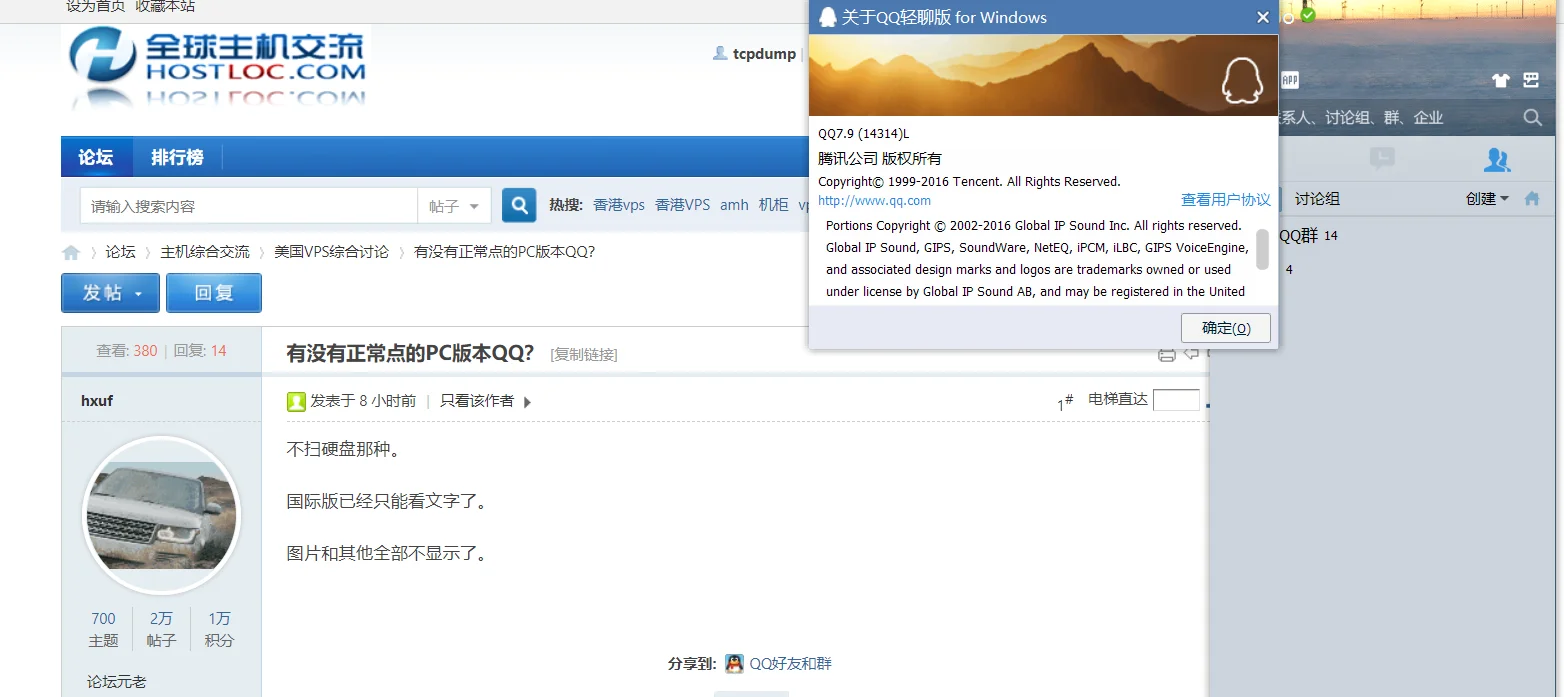The width and height of the screenshot is (1564, 697).
Task: Expand the 只看该作者 arrow
Action: [x=527, y=402]
